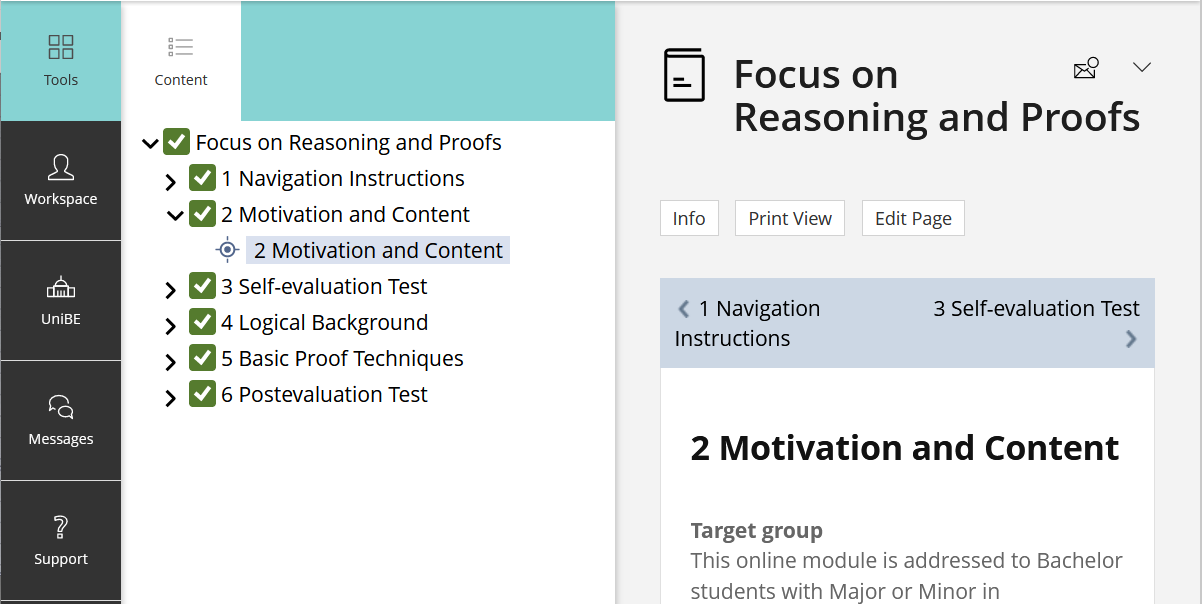Viewport: 1203px width, 604px height.
Task: Open the page actions dropdown chevron
Action: click(x=1142, y=67)
